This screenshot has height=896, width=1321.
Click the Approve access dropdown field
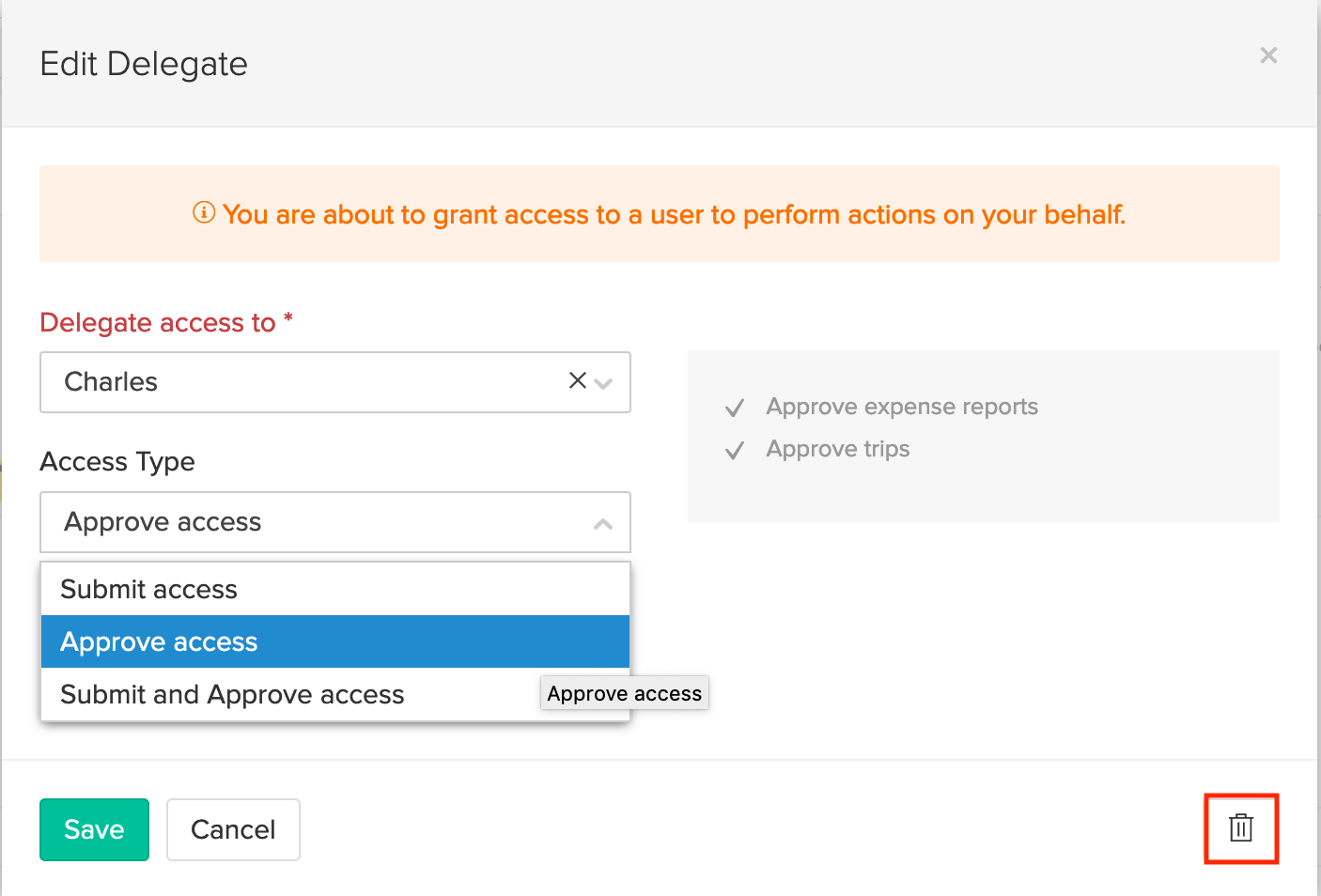[x=334, y=522]
